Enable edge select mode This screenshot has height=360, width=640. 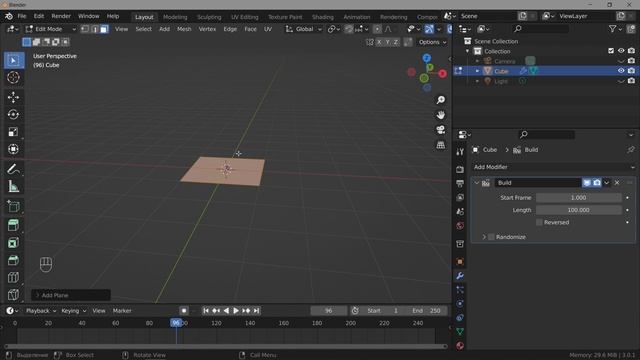[95, 29]
